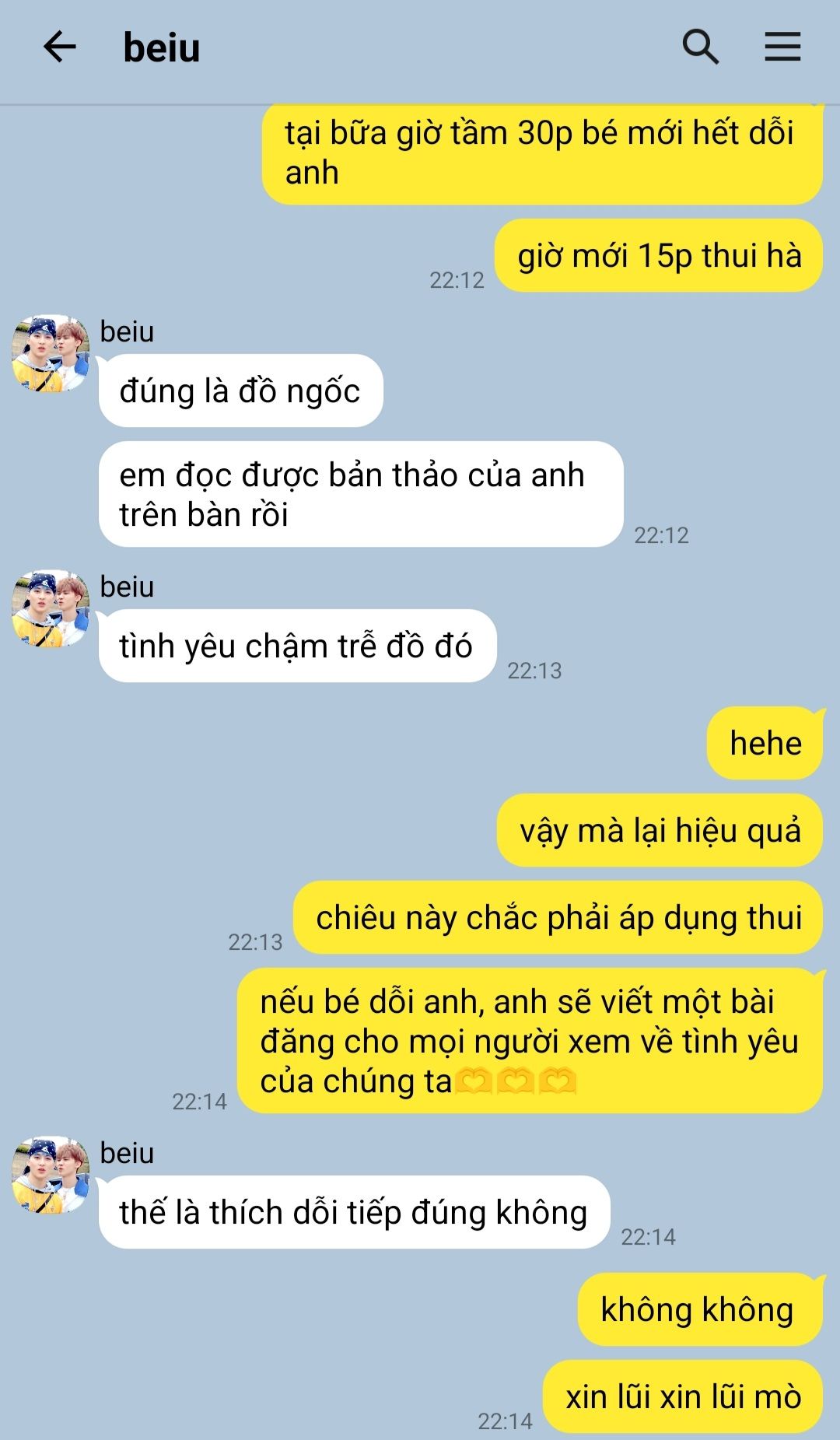Go back using the arrow icon
The image size is (840, 1440).
coord(60,47)
